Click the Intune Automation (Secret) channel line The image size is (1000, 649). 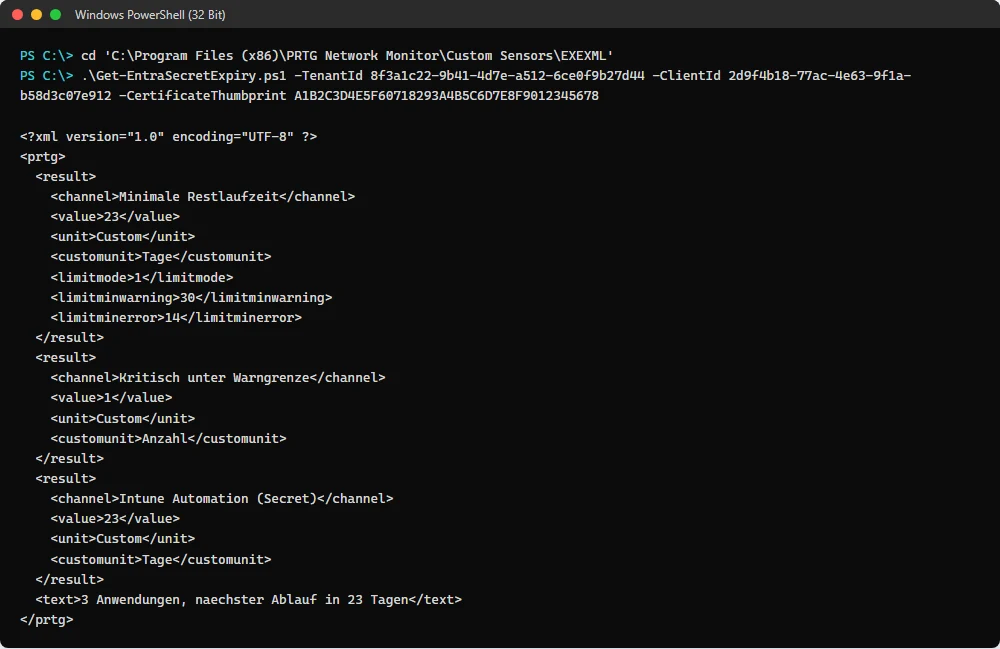coord(222,498)
